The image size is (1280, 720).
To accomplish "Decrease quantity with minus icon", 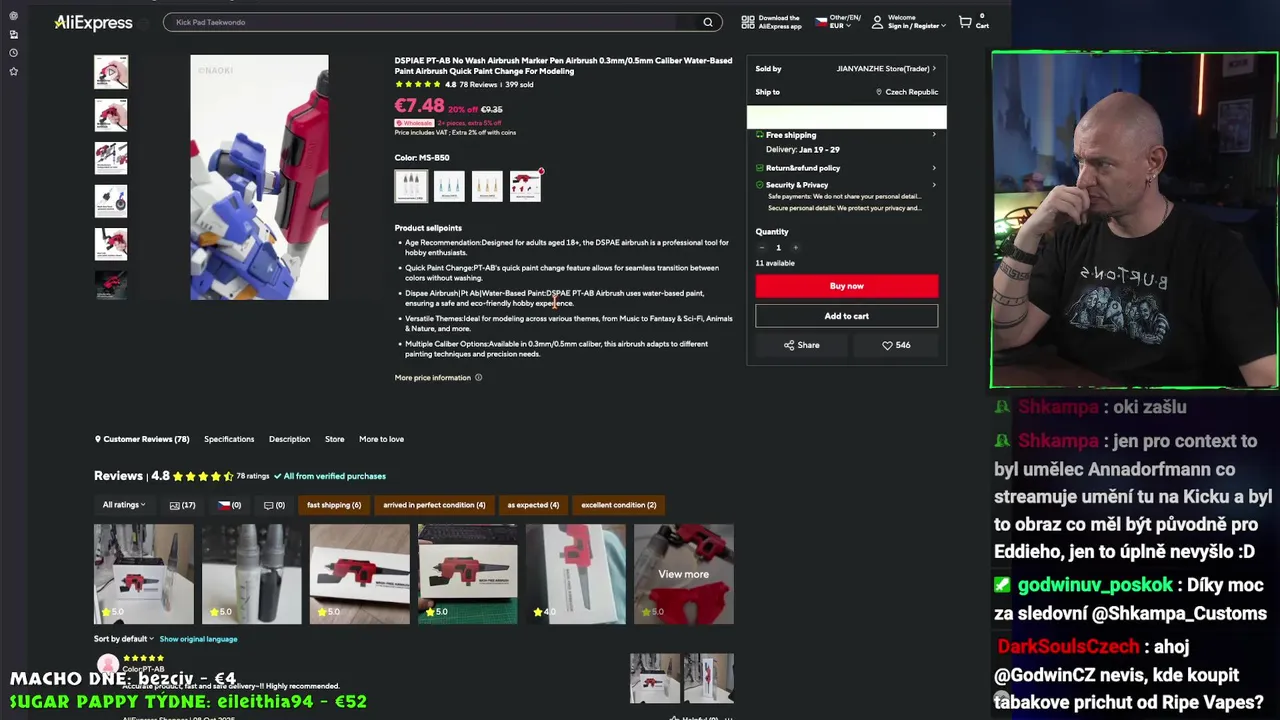I will 761,248.
